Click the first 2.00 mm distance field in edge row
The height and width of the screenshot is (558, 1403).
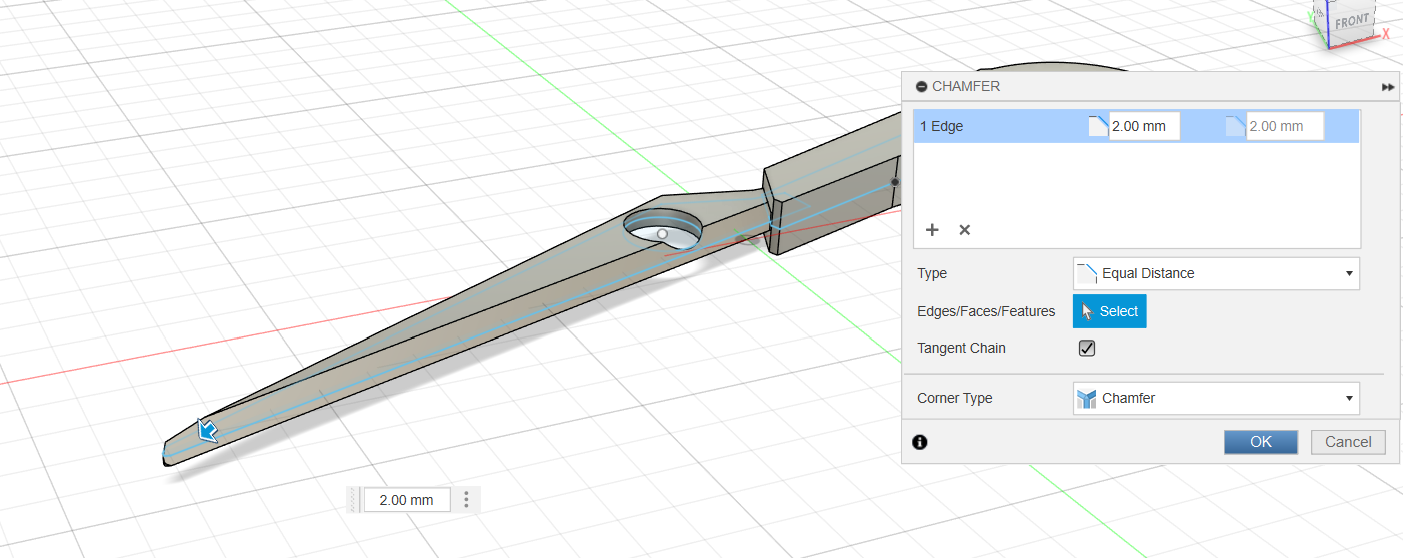click(x=1144, y=126)
